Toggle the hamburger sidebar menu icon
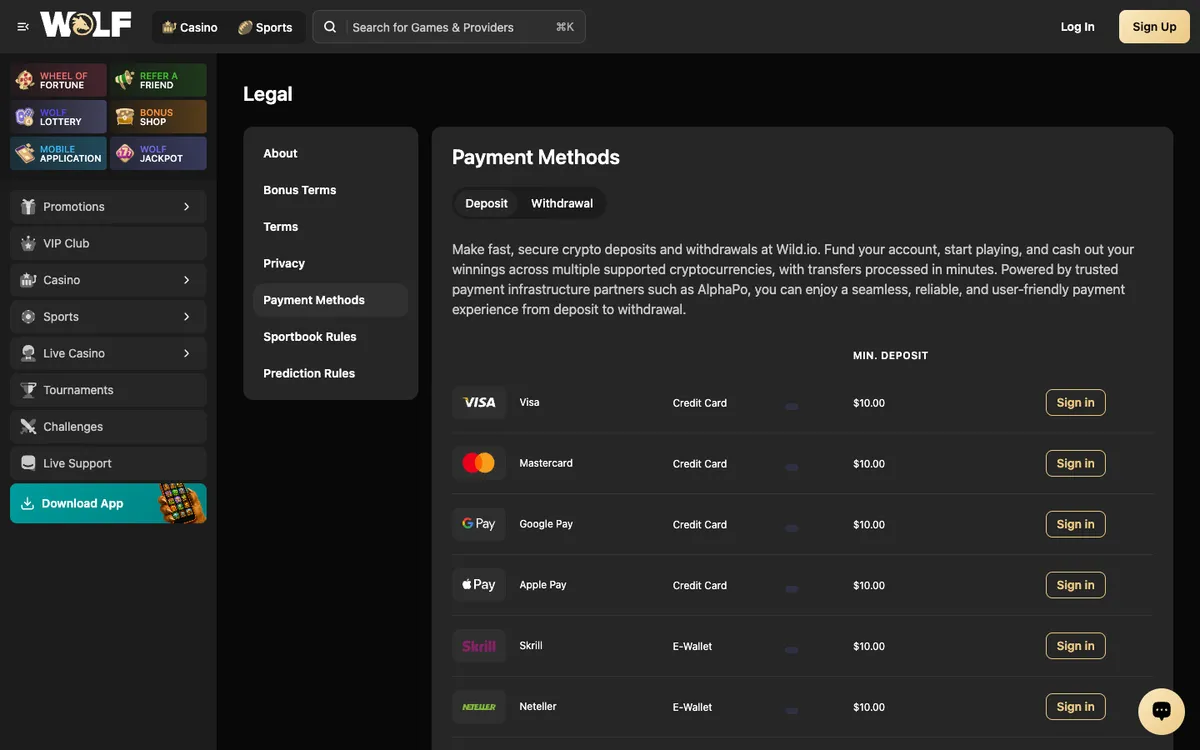Image resolution: width=1200 pixels, height=750 pixels. [23, 27]
